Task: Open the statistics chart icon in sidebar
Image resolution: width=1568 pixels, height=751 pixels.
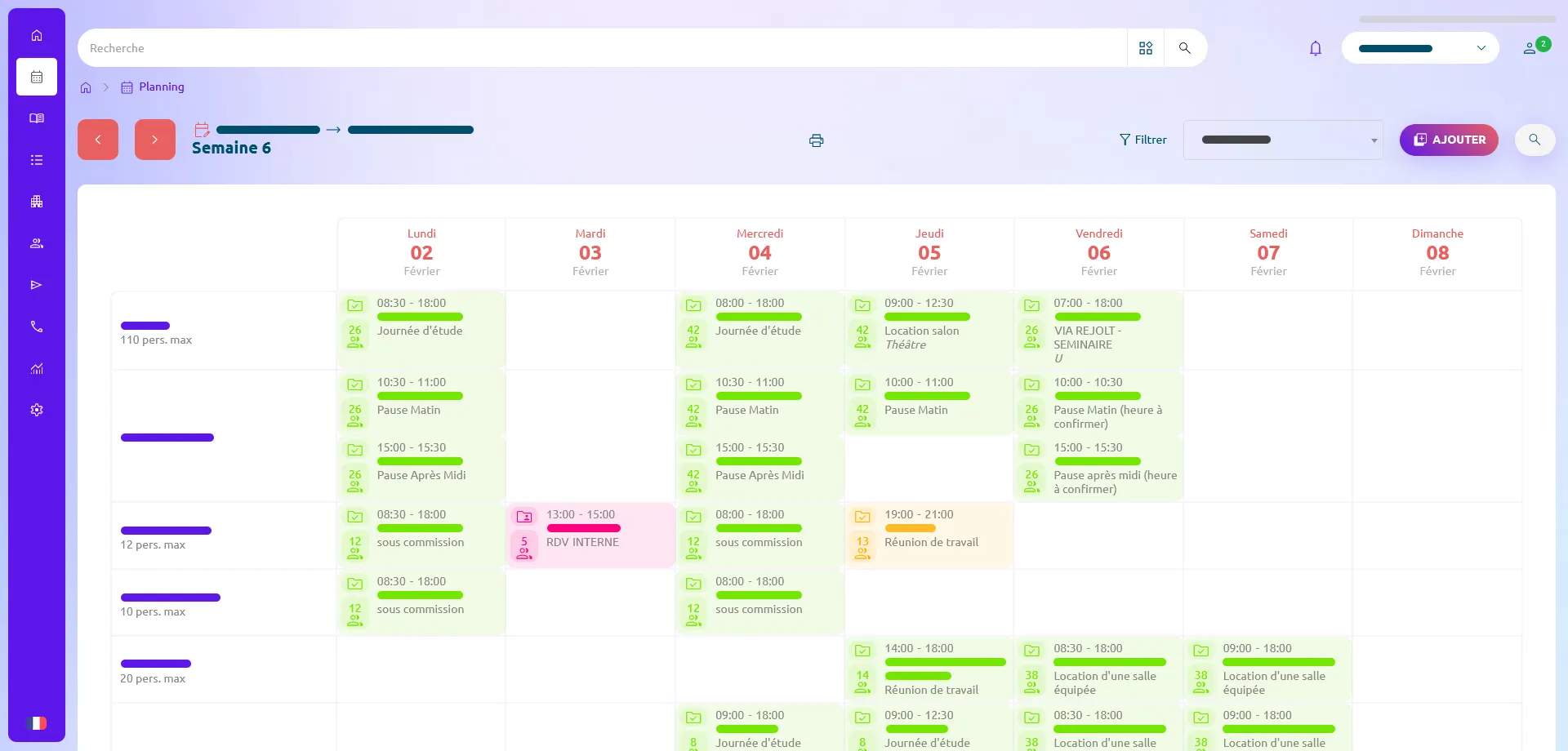Action: point(36,369)
